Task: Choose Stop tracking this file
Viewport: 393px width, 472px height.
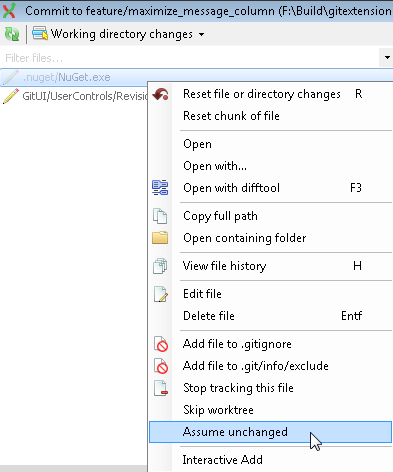Action: [271, 388]
